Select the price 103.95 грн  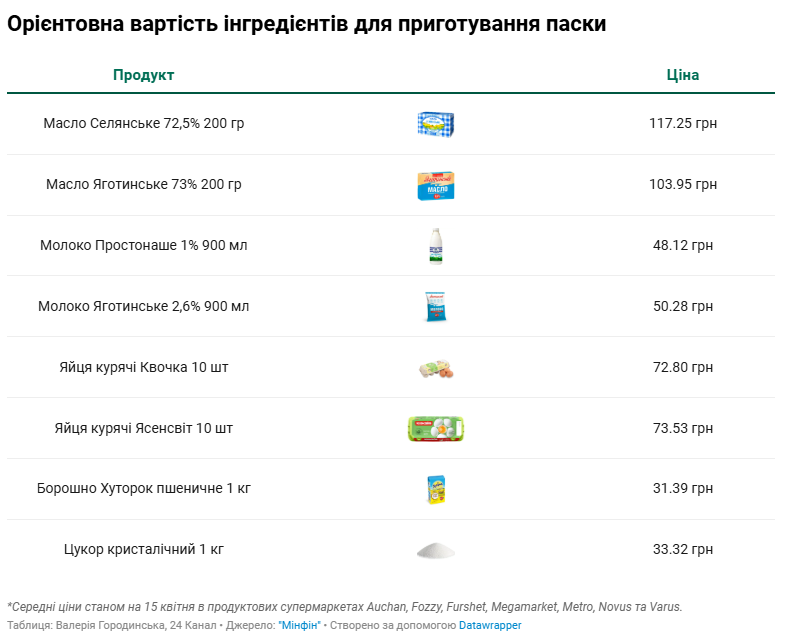(x=683, y=184)
